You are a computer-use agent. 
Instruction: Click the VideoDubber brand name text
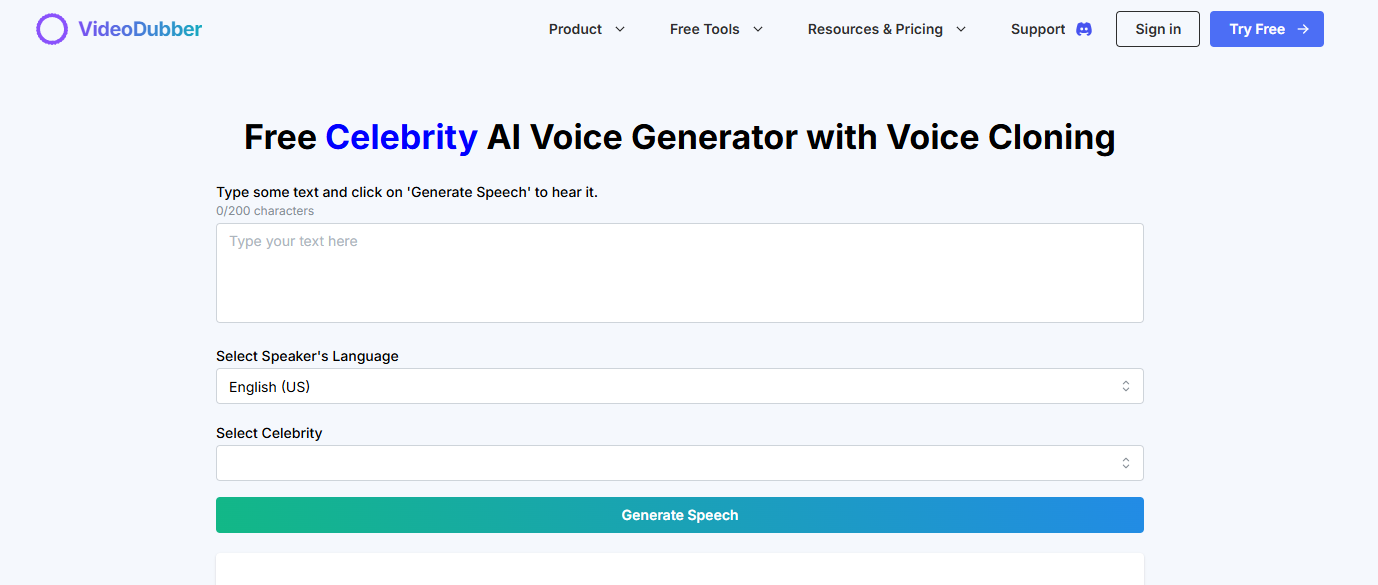point(140,29)
